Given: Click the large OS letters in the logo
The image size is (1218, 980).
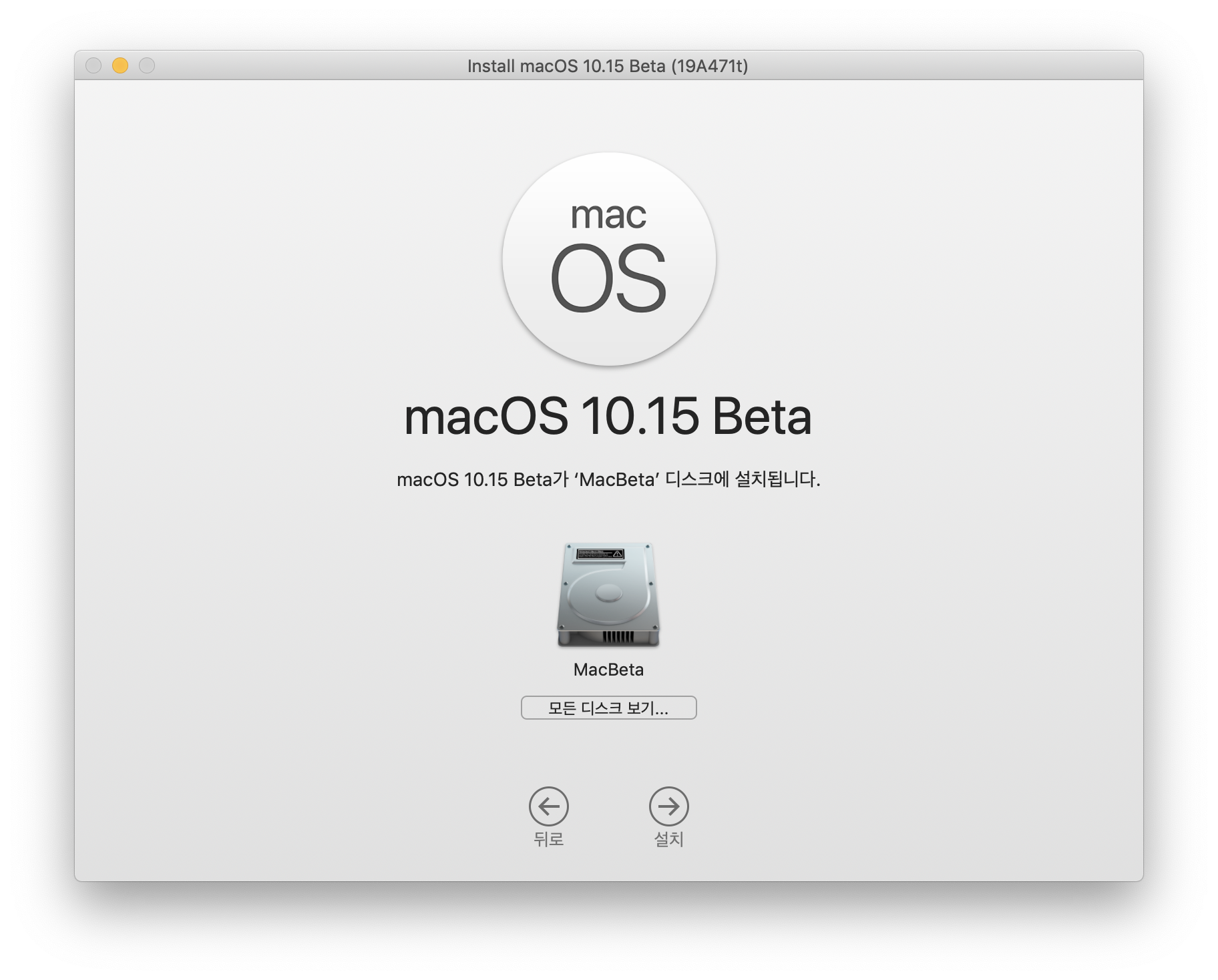Looking at the screenshot, I should pos(608,278).
